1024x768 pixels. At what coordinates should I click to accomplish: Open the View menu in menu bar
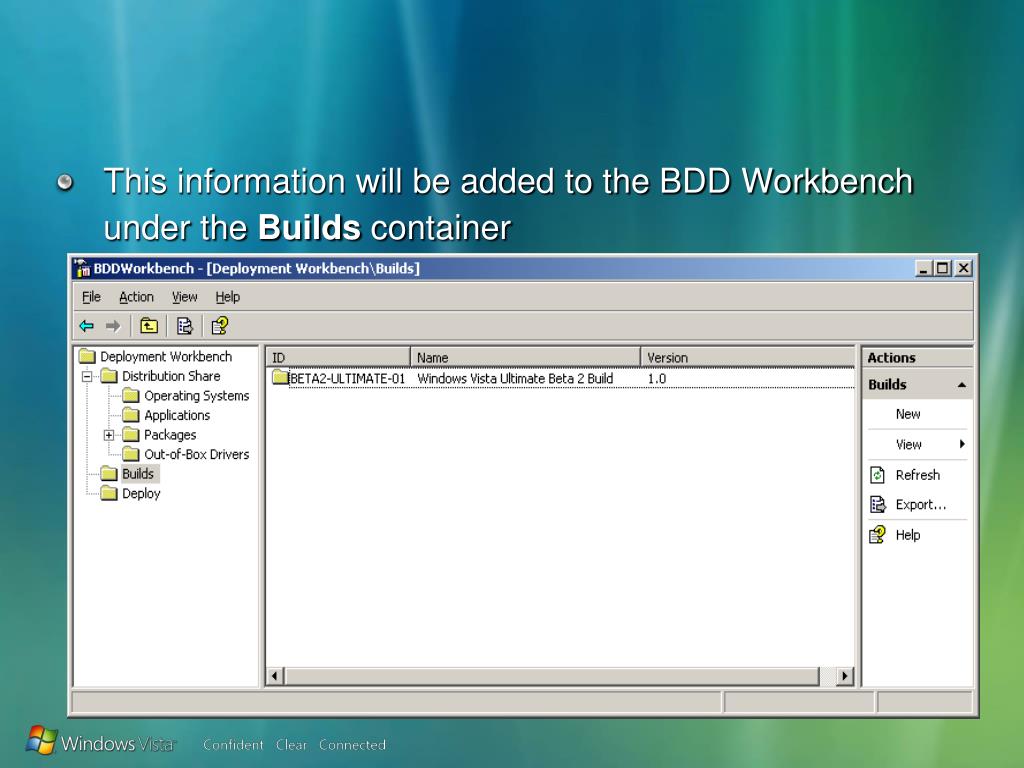click(x=184, y=297)
